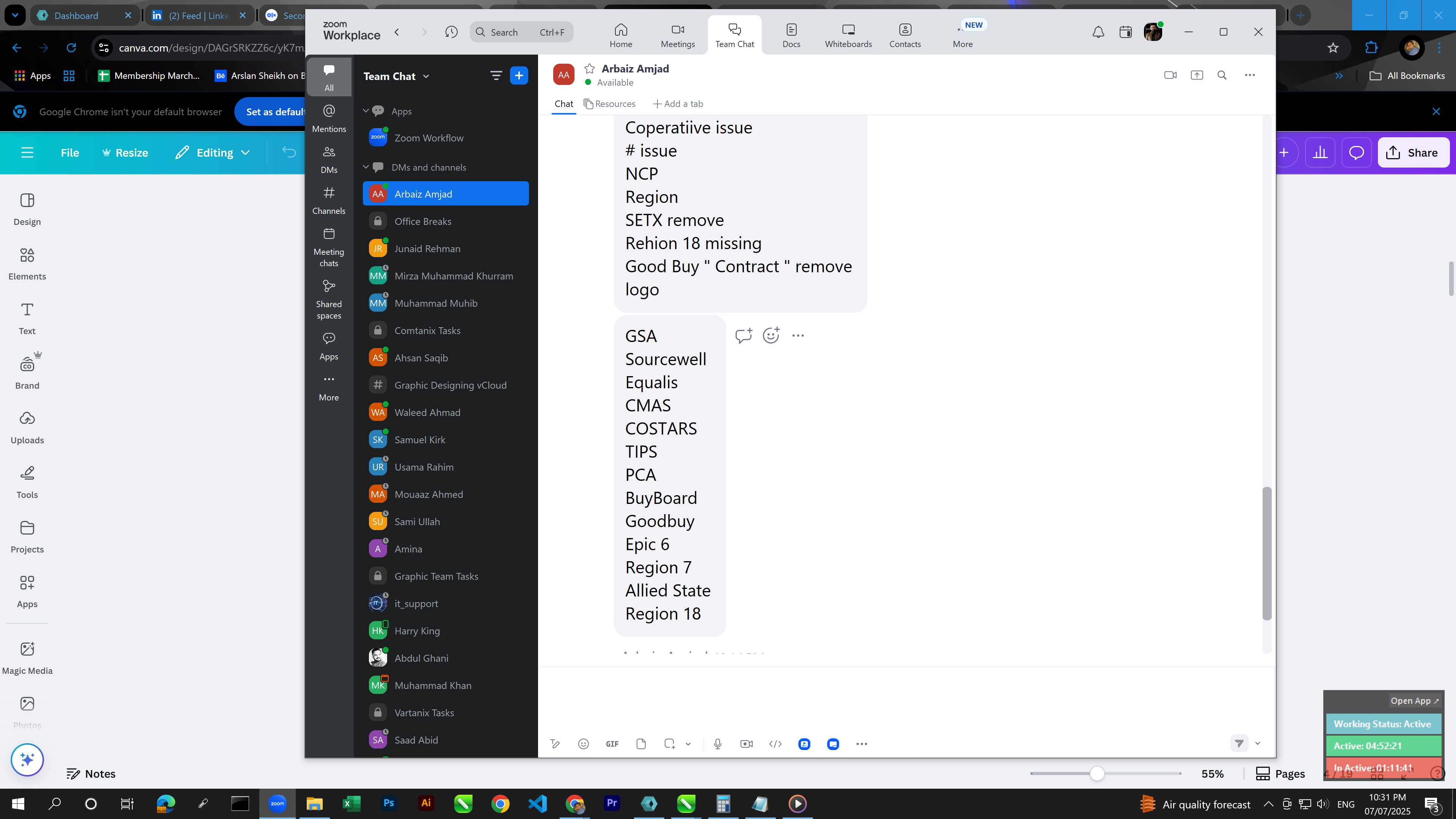1456x819 pixels.
Task: Click the Zoom search field
Action: click(x=521, y=32)
